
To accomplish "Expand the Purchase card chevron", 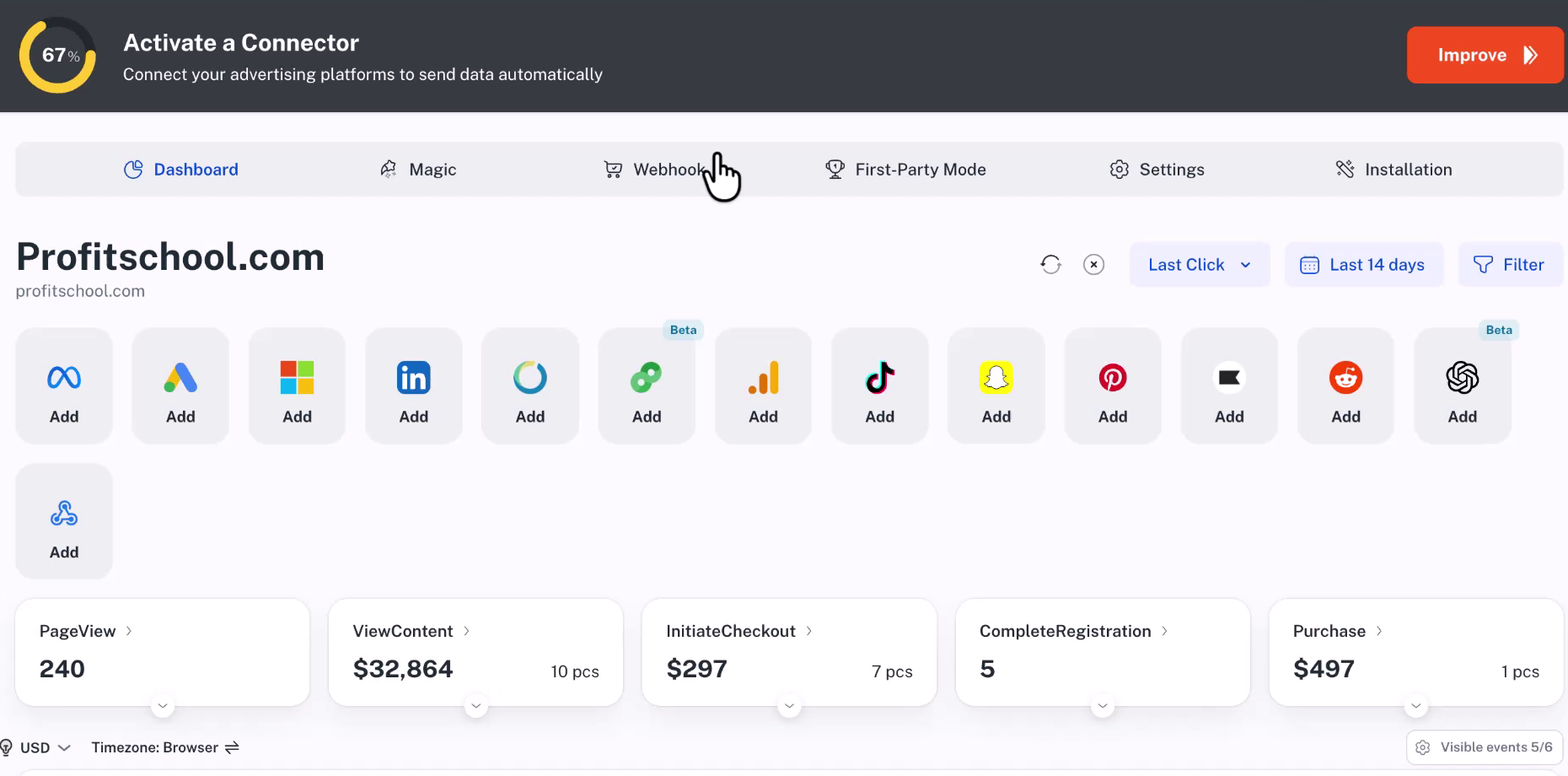I will point(1416,705).
